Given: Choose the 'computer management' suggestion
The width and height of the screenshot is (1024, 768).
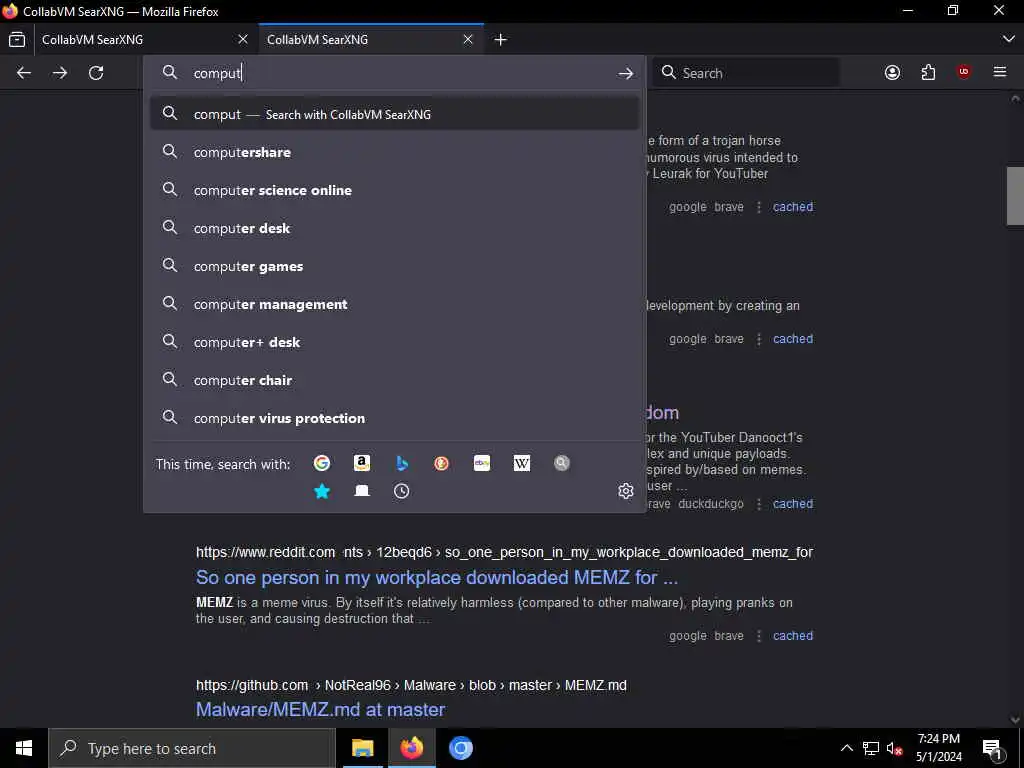Looking at the screenshot, I should pos(394,304).
